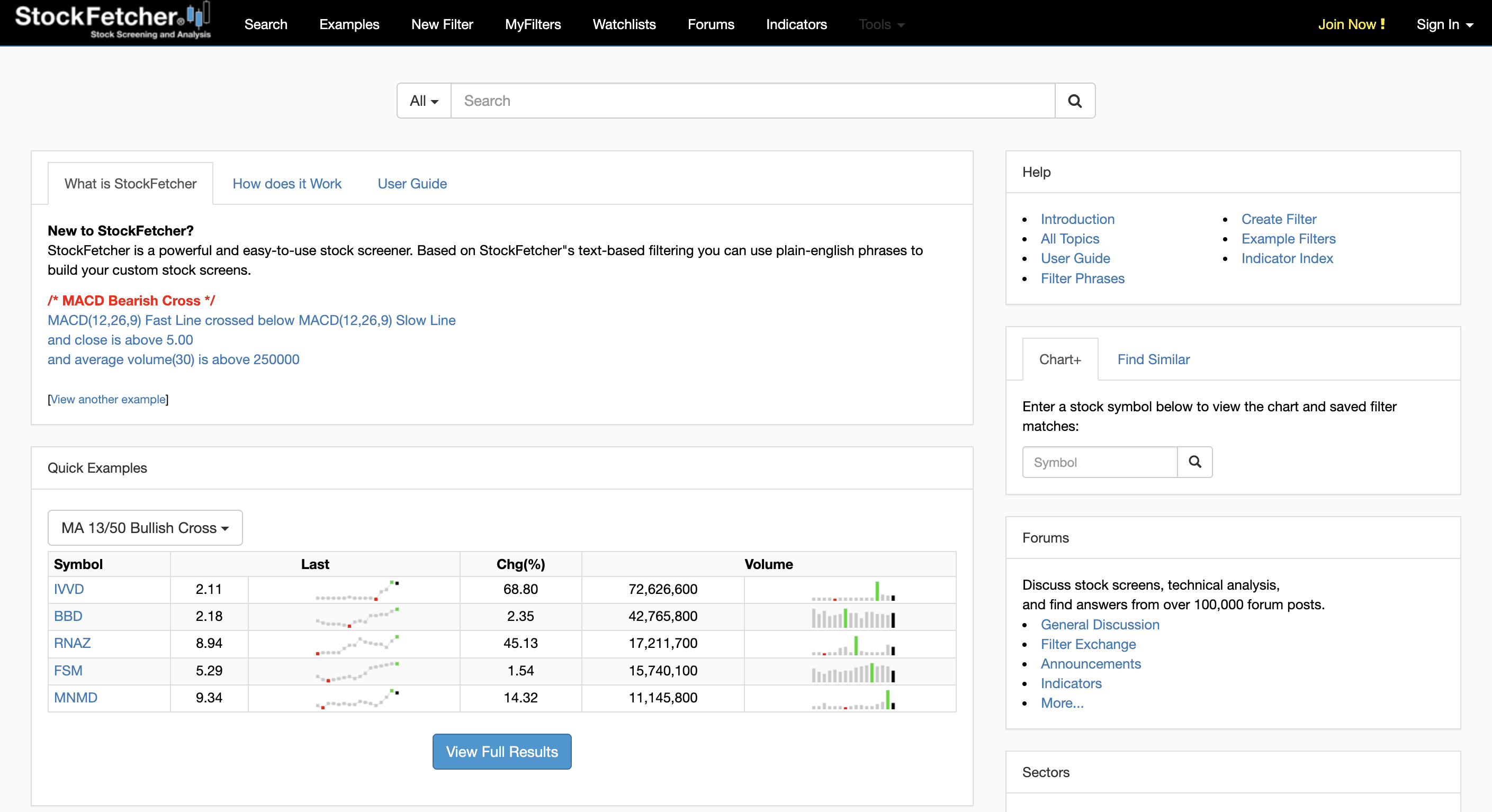Click BBD symbol link
Image resolution: width=1492 pixels, height=812 pixels.
click(68, 616)
